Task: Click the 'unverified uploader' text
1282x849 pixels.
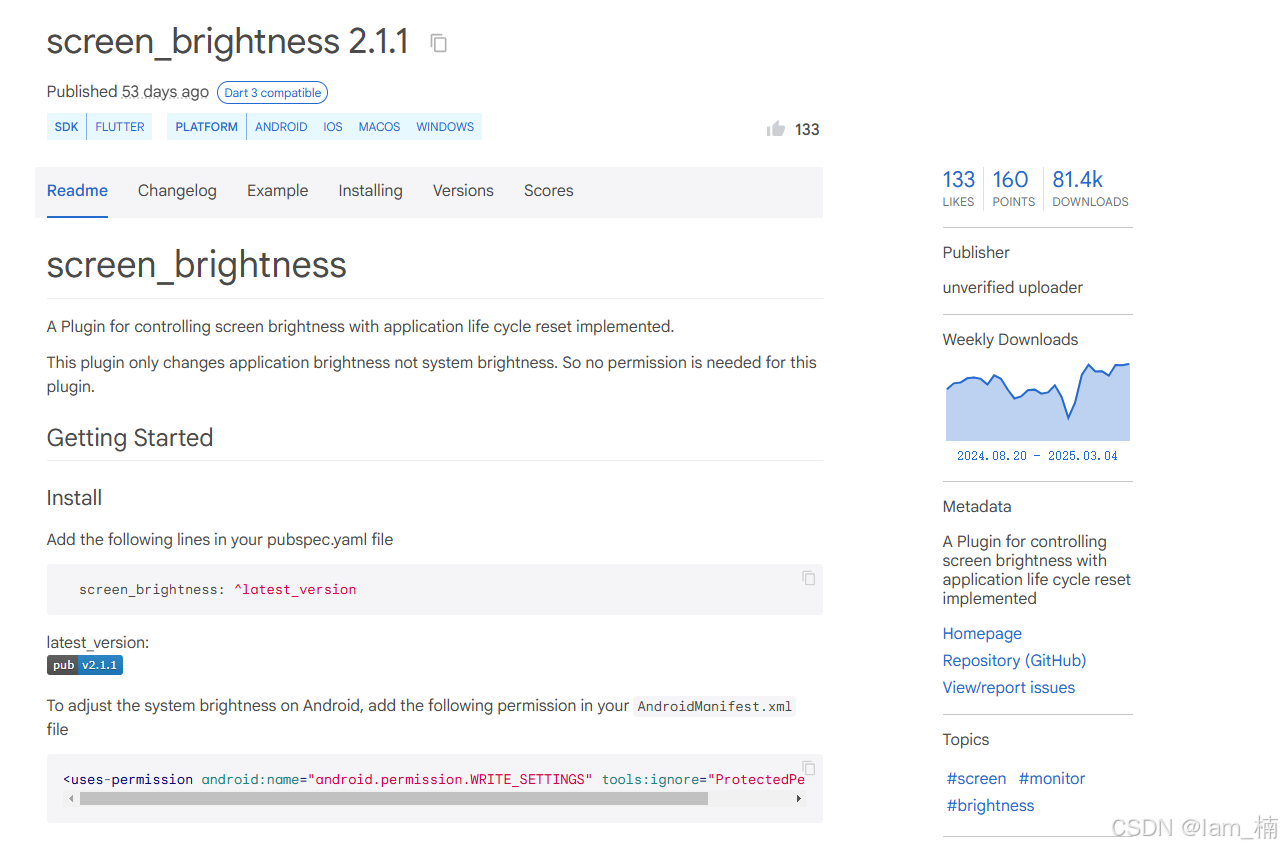Action: (1013, 288)
